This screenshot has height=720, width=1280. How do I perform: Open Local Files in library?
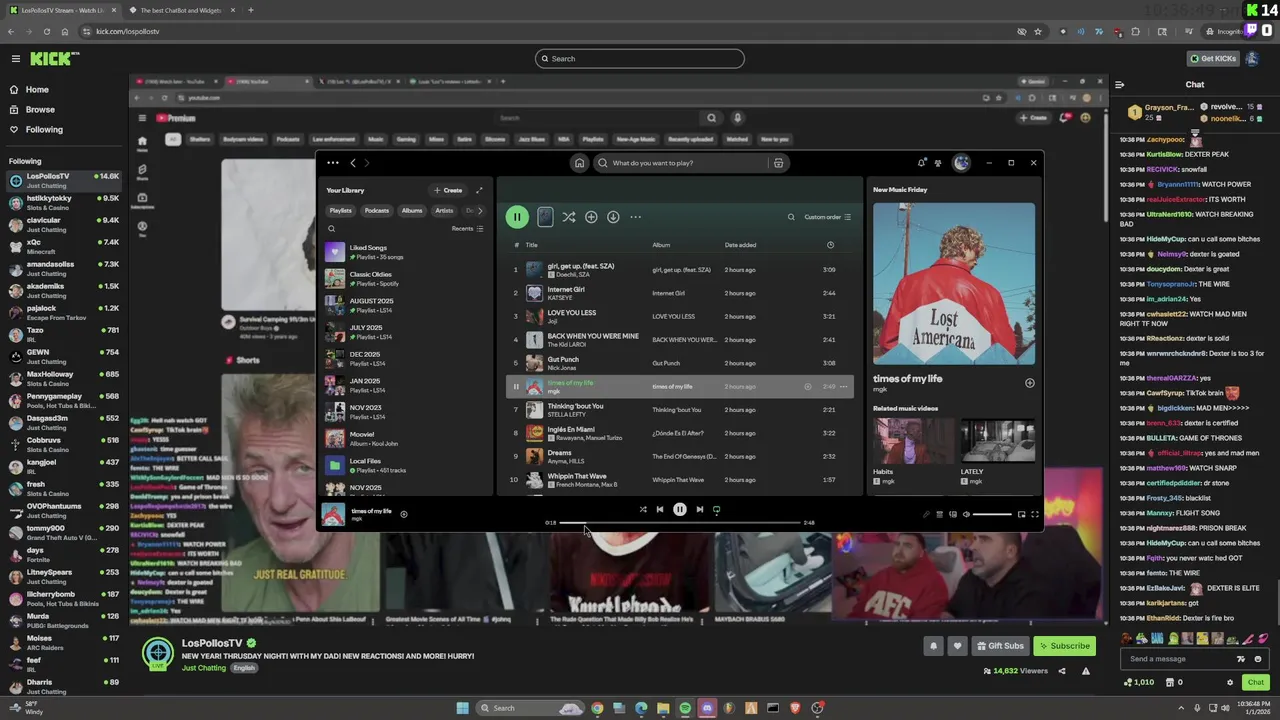pos(405,465)
